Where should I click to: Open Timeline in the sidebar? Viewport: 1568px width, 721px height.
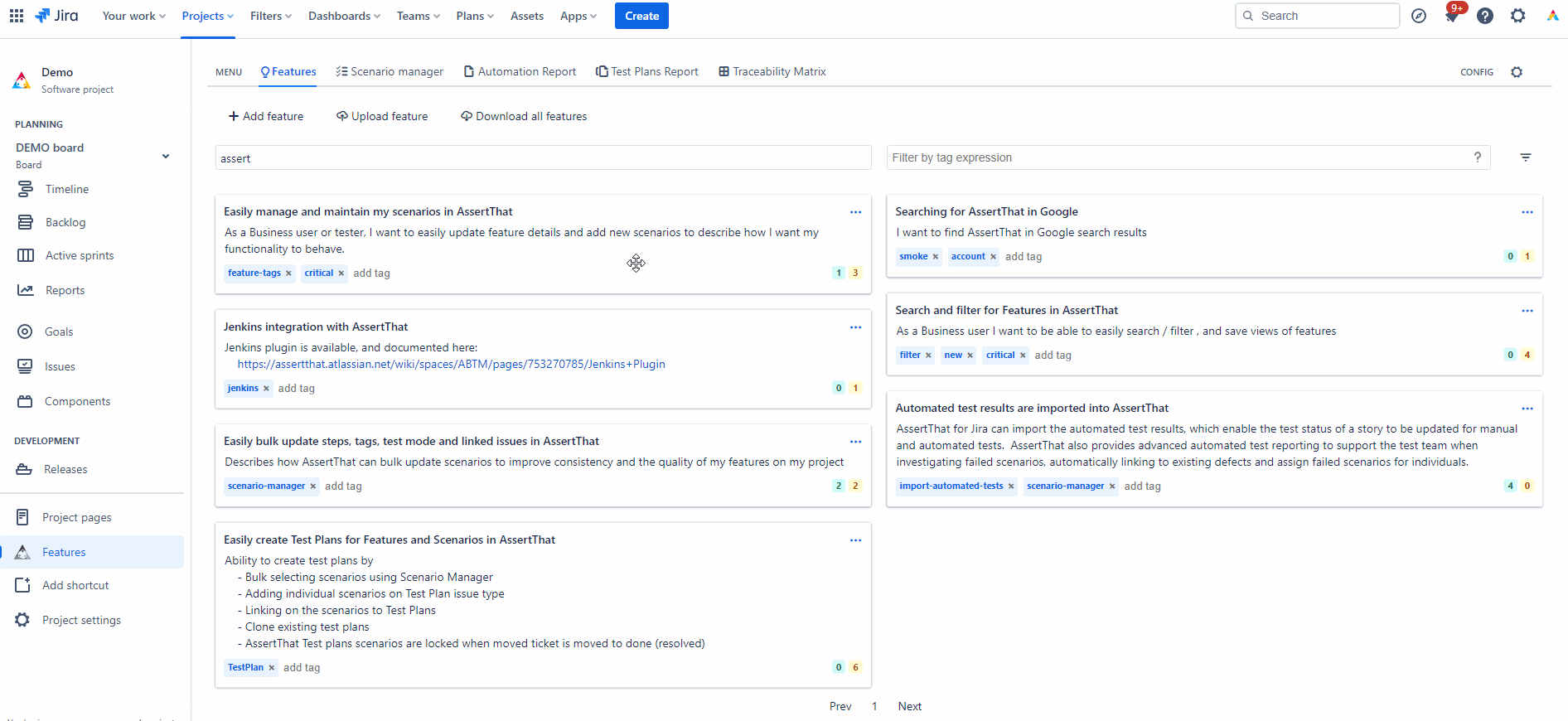(x=67, y=189)
